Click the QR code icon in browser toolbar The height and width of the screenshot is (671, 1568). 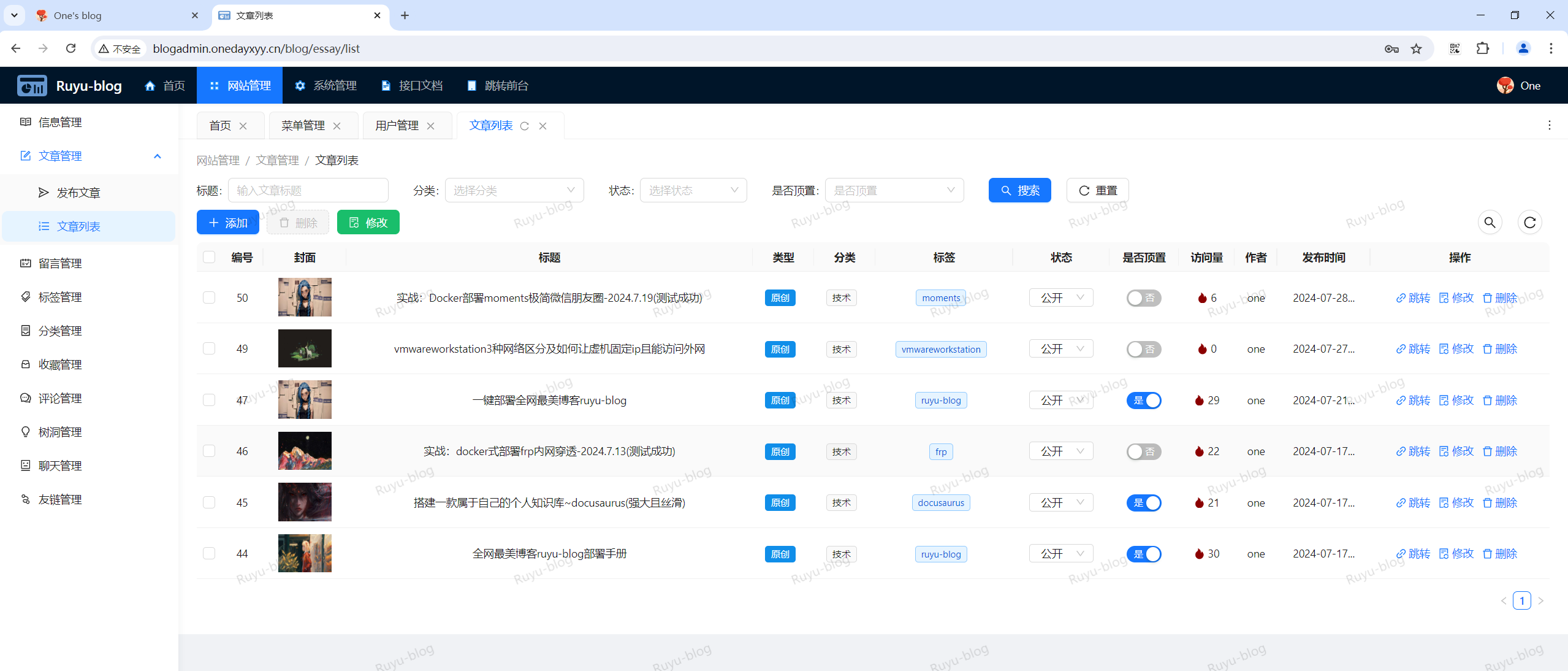click(1455, 48)
